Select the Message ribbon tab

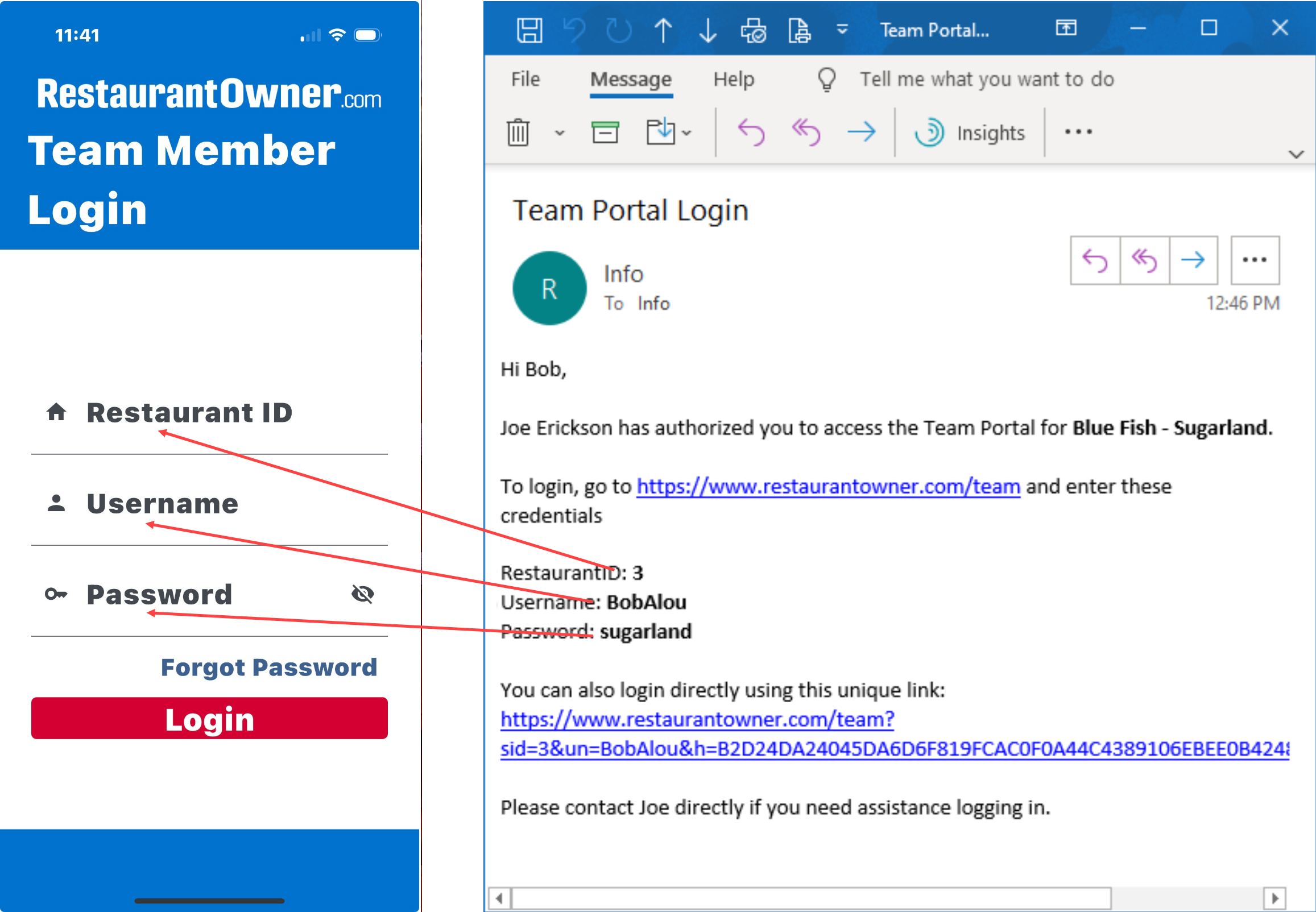point(631,79)
